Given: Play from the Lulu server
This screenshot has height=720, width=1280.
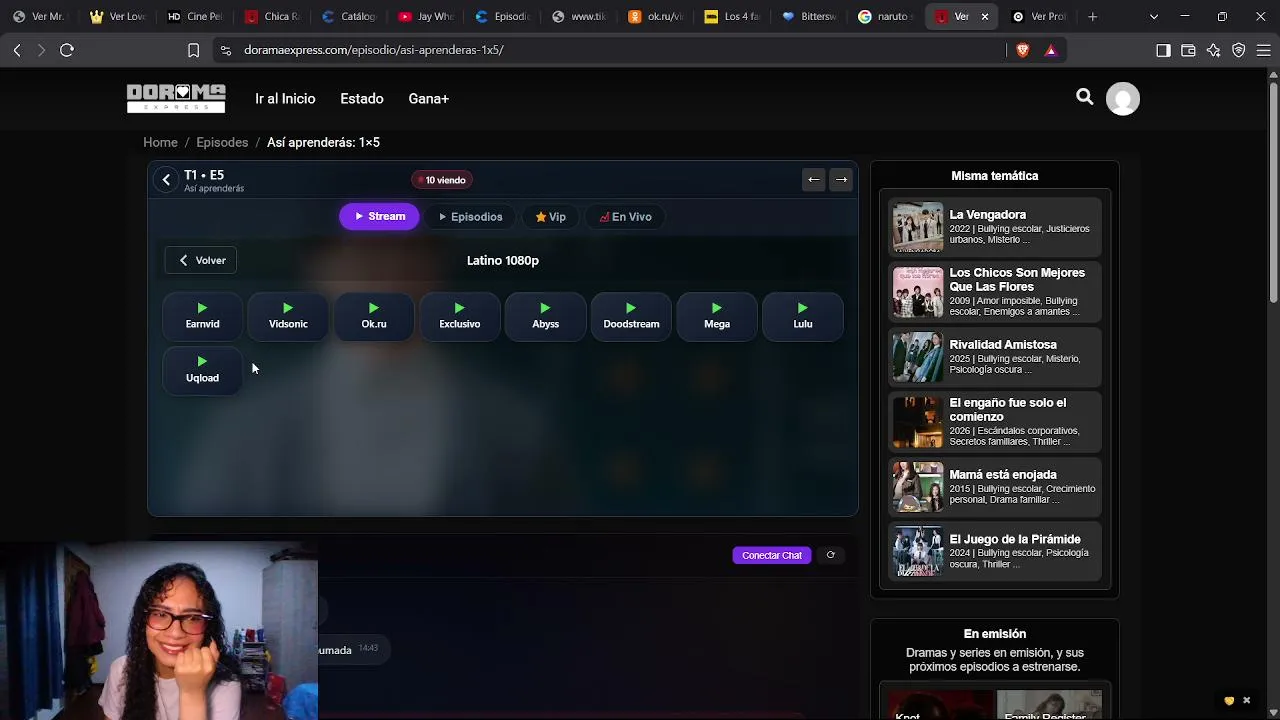Looking at the screenshot, I should pyautogui.click(x=803, y=316).
